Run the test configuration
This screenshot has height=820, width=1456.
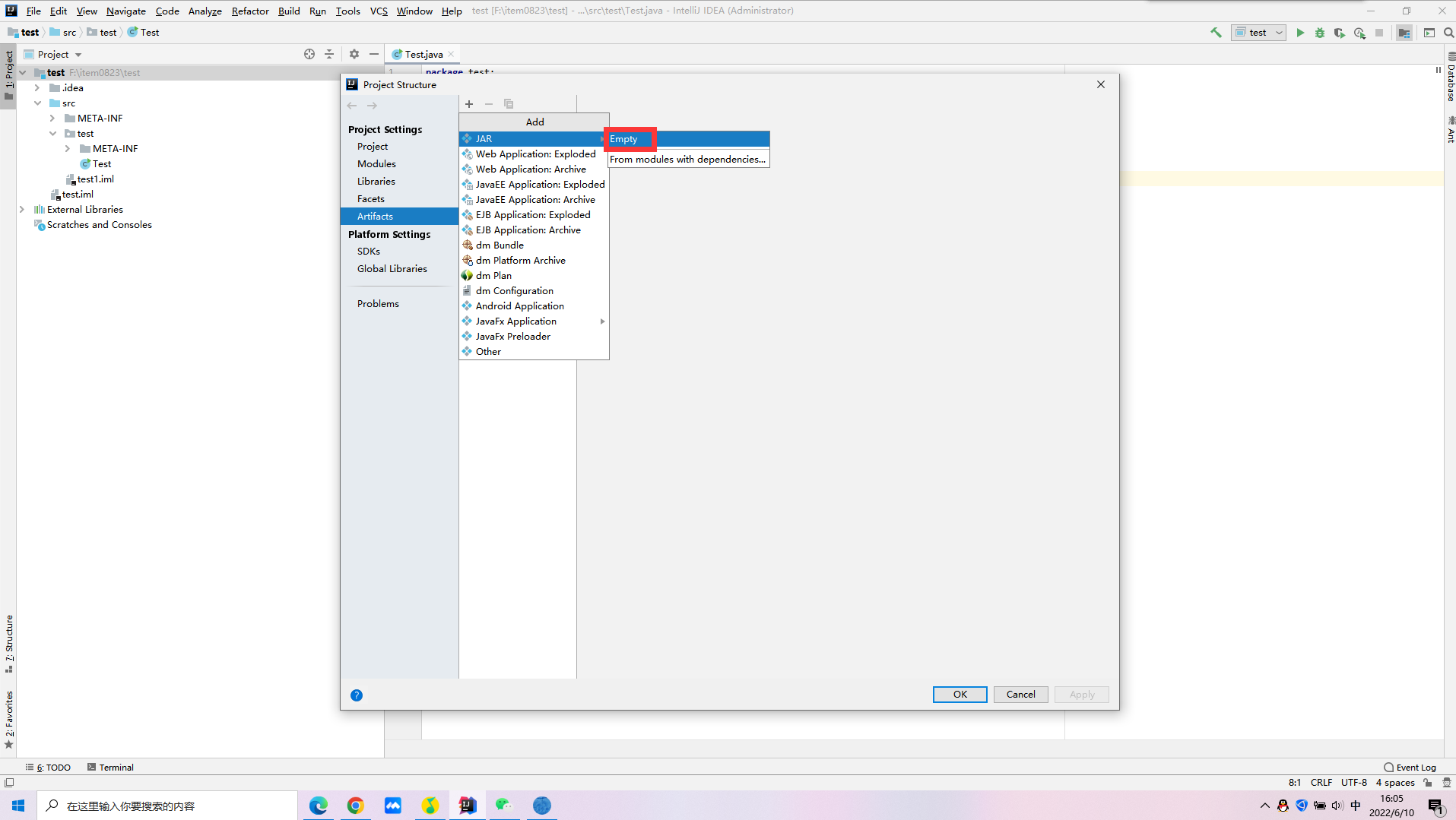1300,33
